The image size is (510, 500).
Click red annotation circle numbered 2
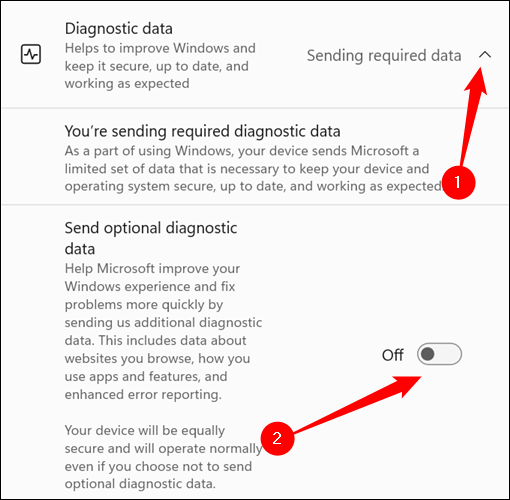point(277,438)
